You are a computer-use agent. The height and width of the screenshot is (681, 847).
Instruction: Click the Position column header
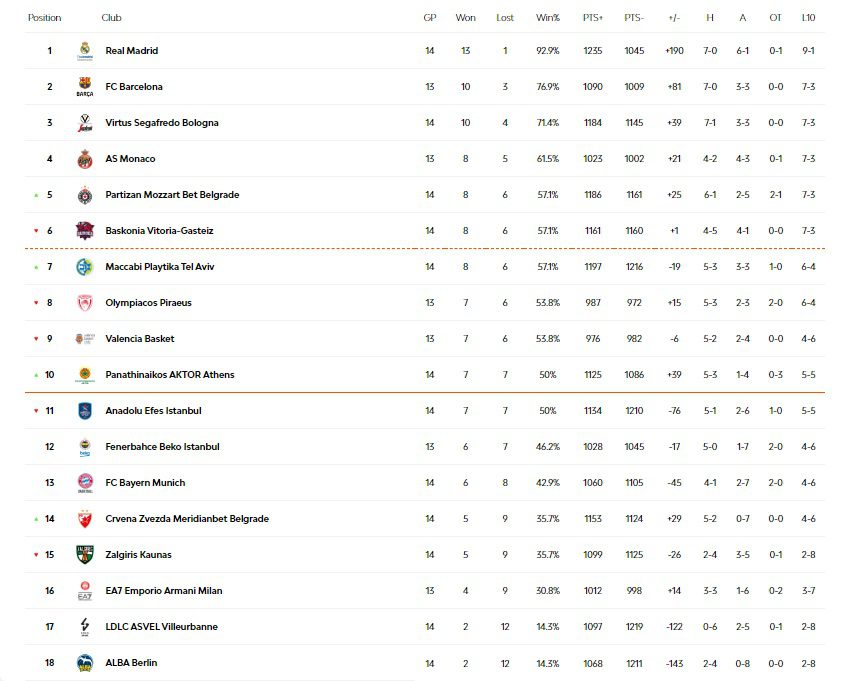44,18
